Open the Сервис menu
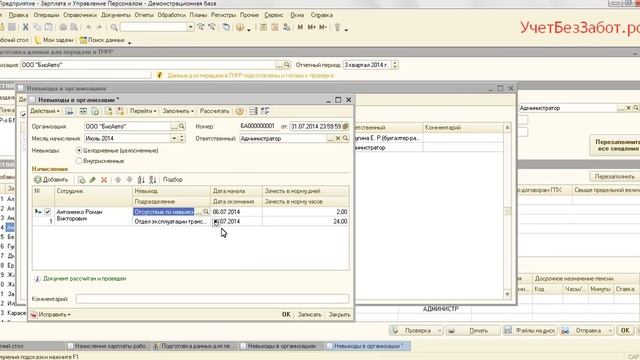The width and height of the screenshot is (640, 360). click(x=273, y=15)
